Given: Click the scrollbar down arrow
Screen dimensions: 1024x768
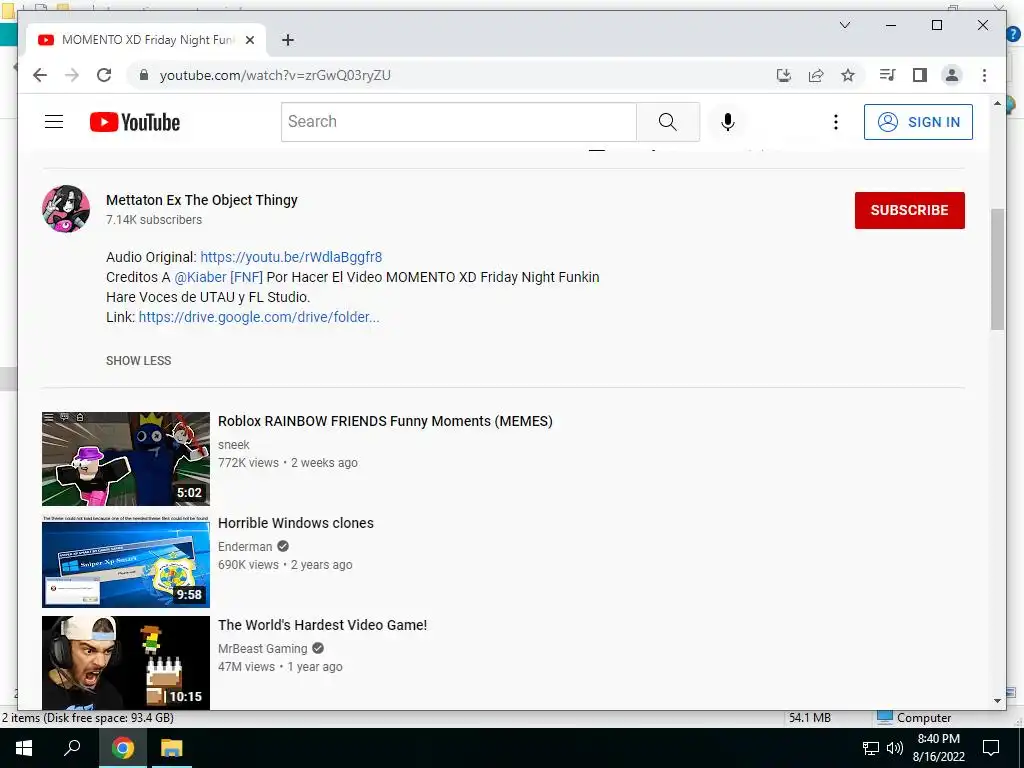Looking at the screenshot, I should (997, 701).
